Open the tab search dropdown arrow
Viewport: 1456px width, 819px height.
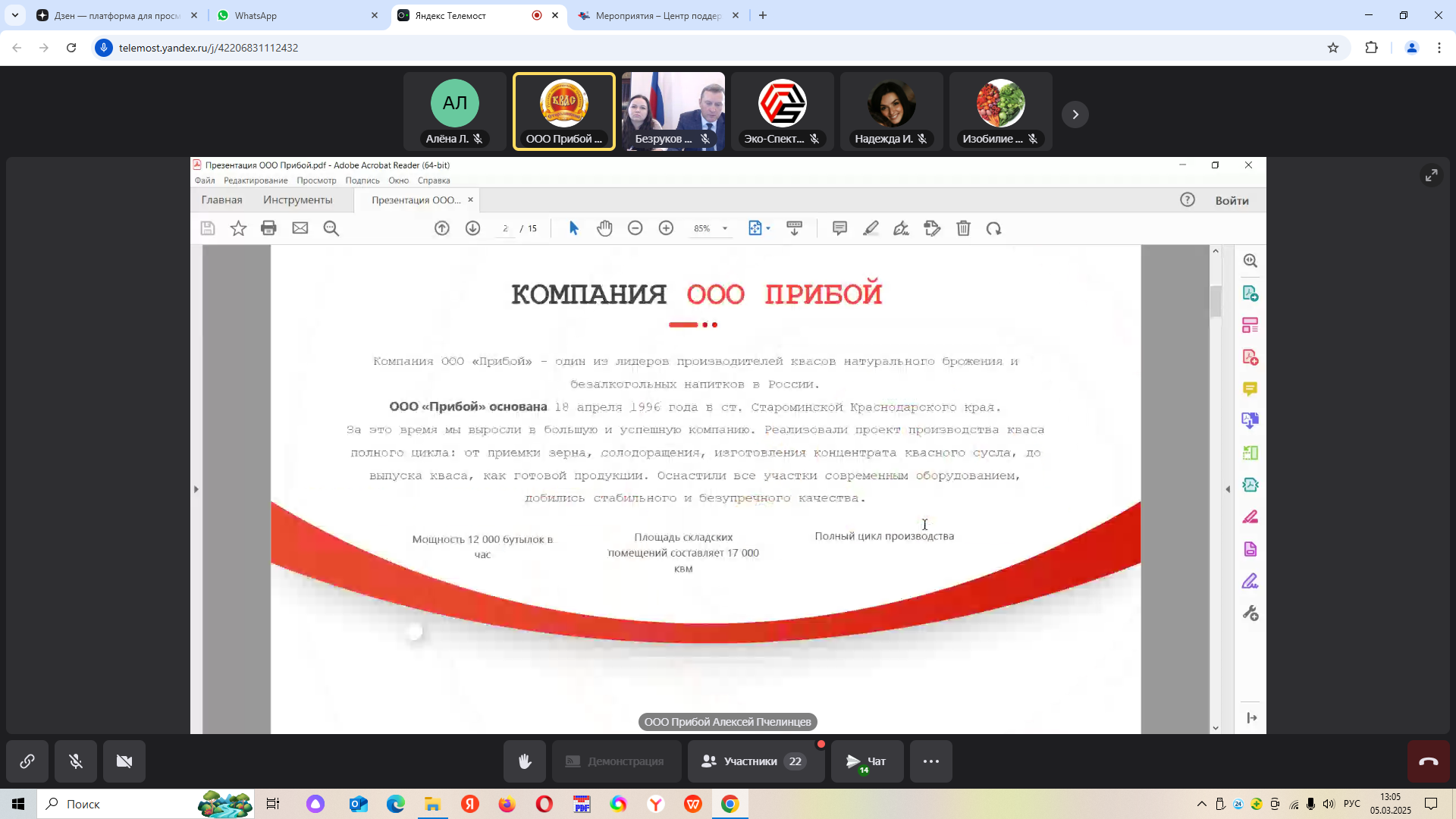(14, 15)
